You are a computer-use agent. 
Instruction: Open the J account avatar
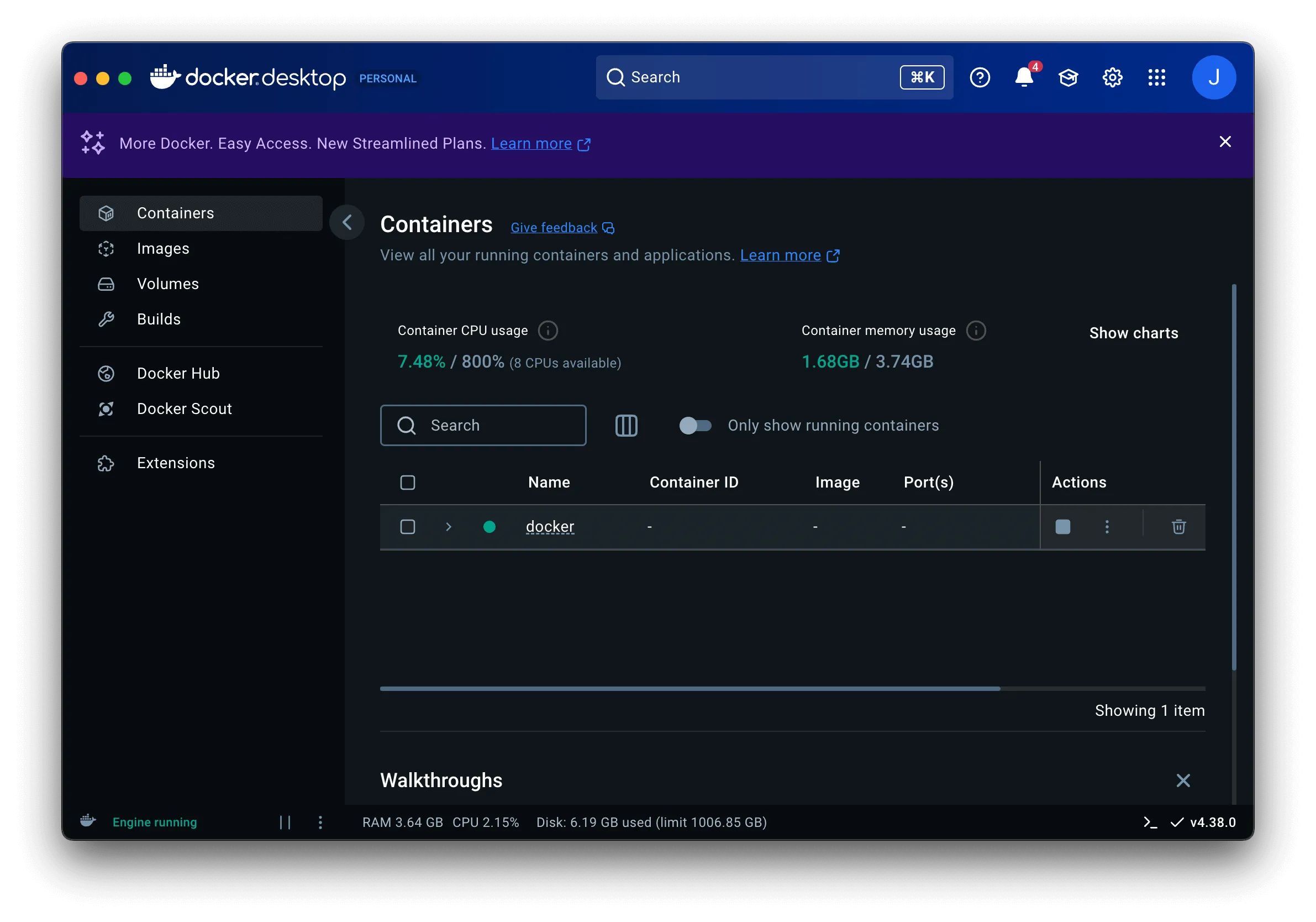1213,77
